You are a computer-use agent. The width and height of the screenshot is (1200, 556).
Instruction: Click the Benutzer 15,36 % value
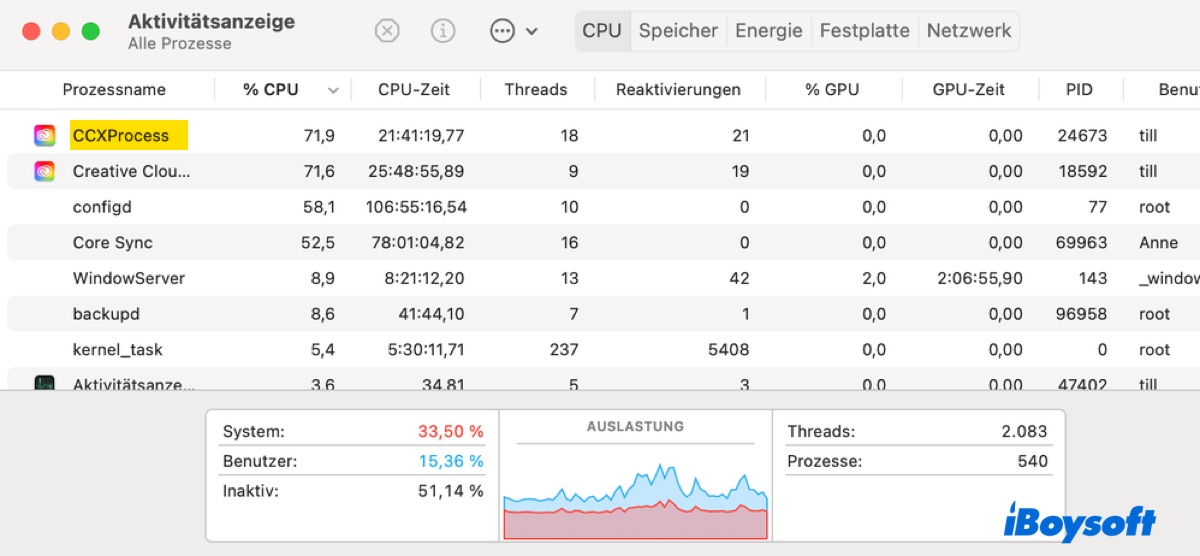coord(450,461)
